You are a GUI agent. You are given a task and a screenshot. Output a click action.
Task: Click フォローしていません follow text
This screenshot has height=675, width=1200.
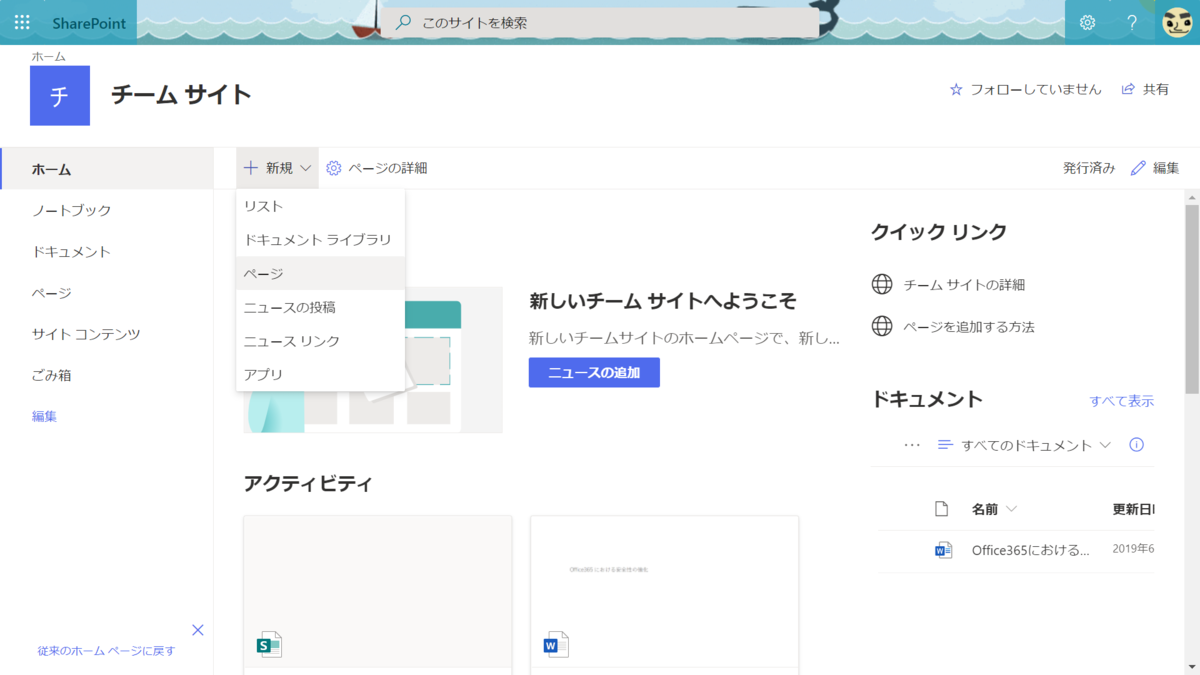(1036, 89)
